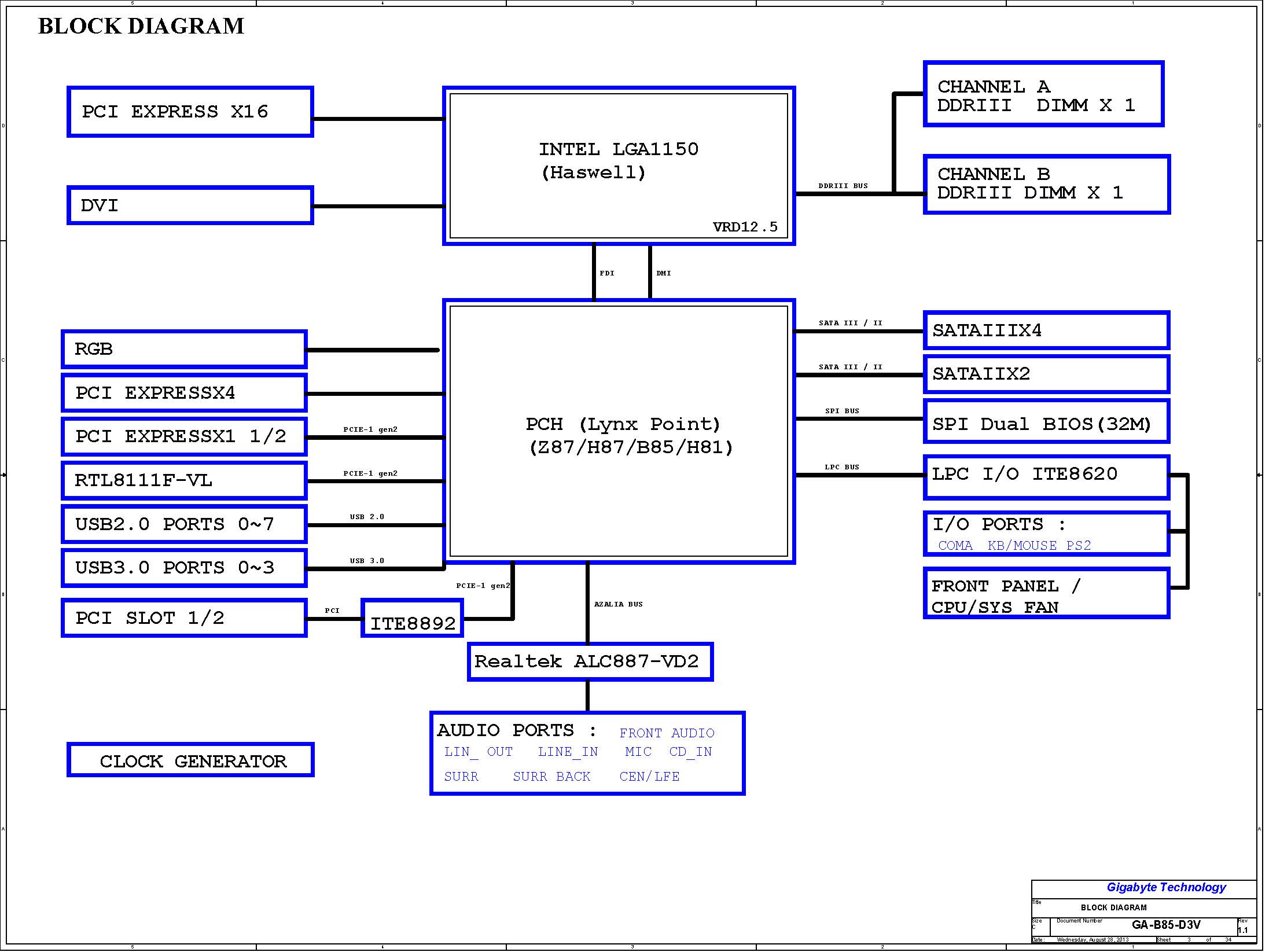Viewport: 1269px width, 952px height.
Task: Click the LPC I/O ITE8620 block
Action: pyautogui.click(x=1046, y=476)
